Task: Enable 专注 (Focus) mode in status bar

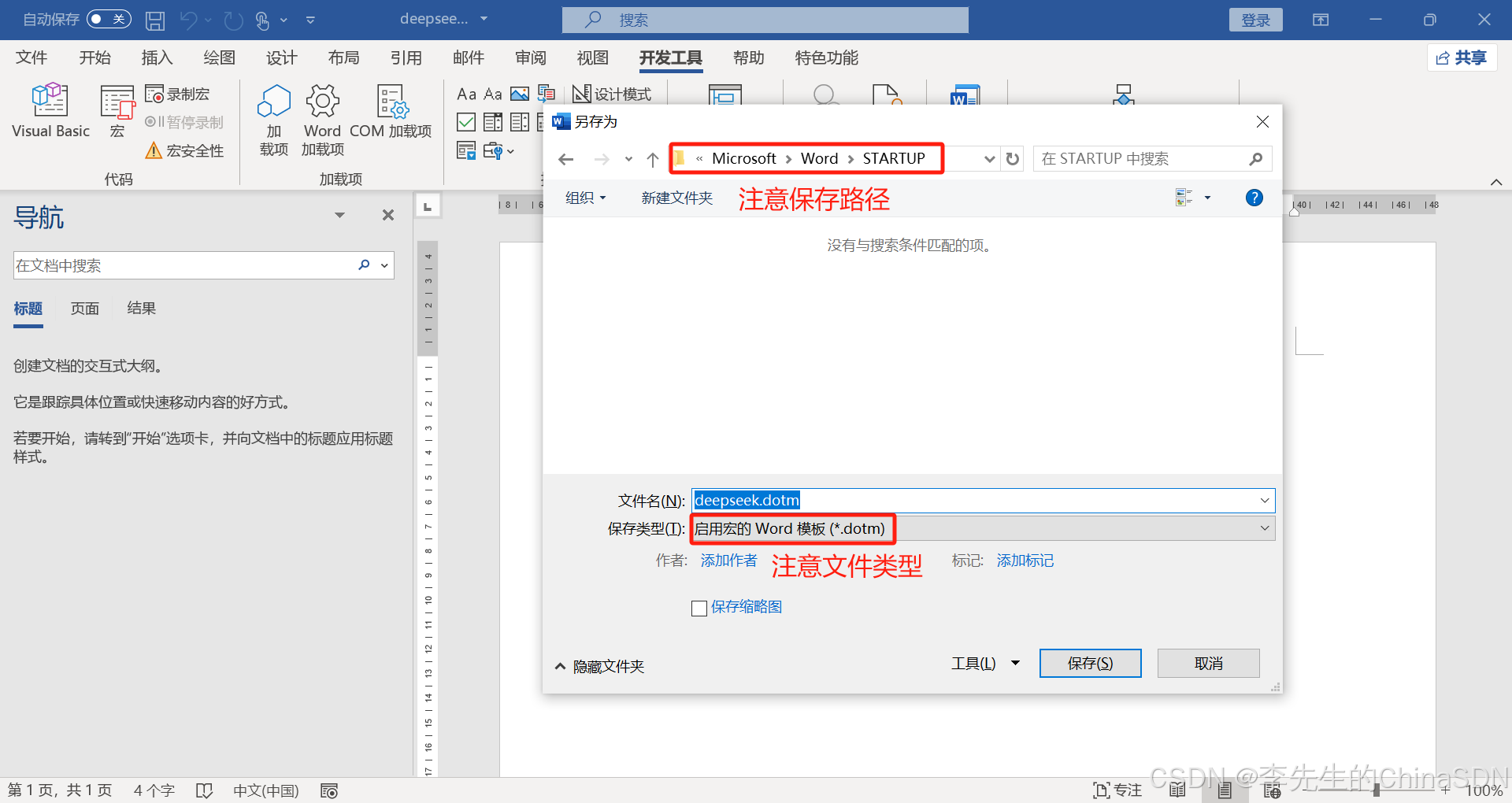Action: 1117,790
